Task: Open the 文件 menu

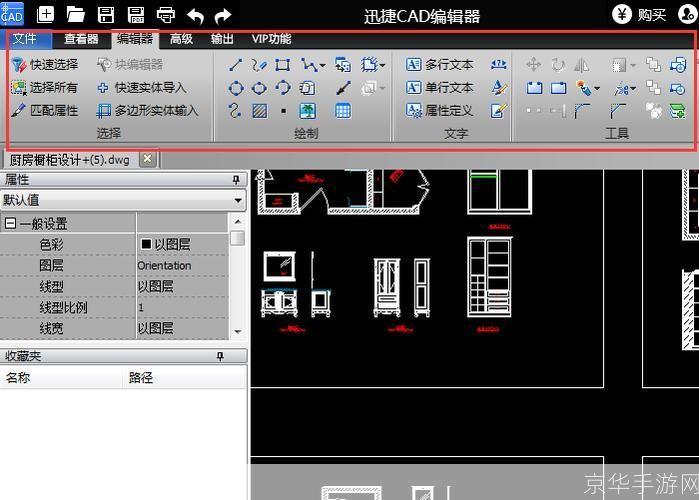Action: pos(25,39)
